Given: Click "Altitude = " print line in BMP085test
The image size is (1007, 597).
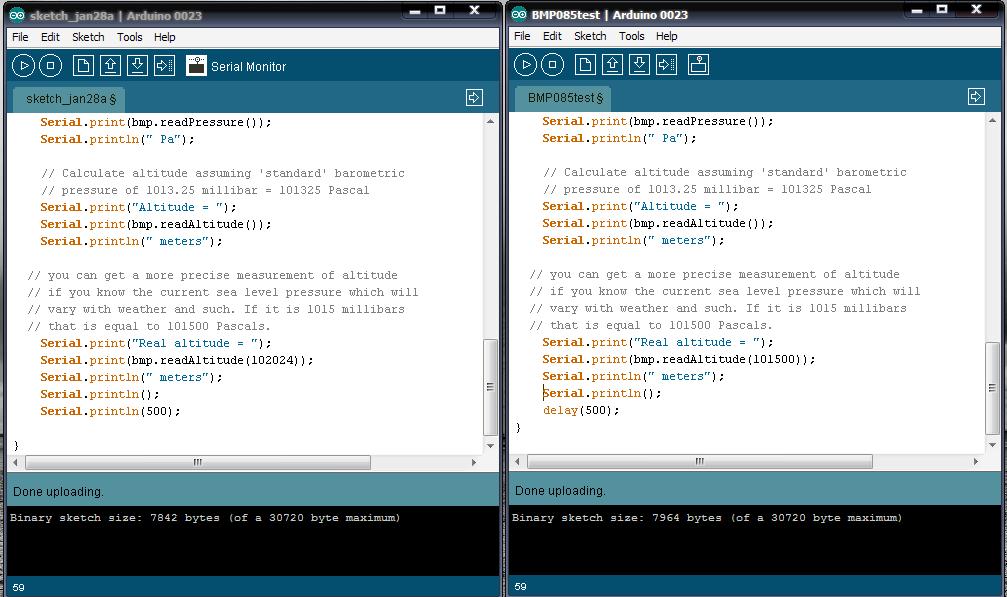Looking at the screenshot, I should point(640,206).
